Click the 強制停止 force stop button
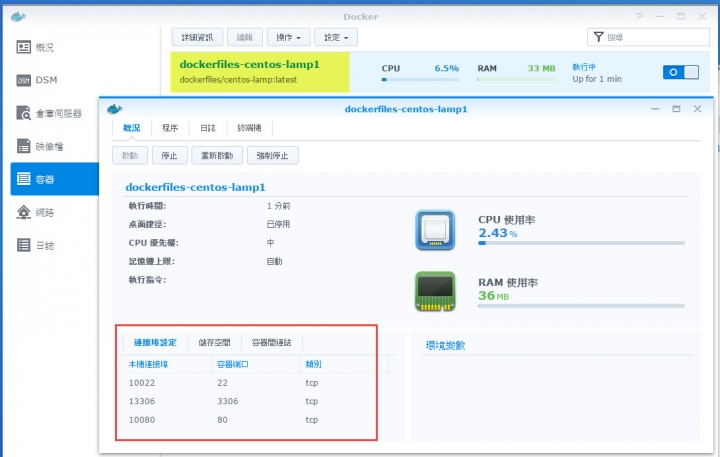 coord(273,156)
